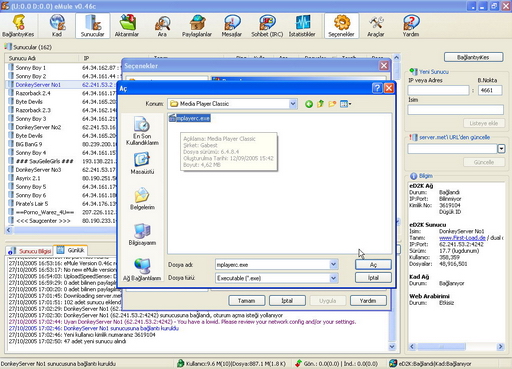Image resolution: width=512 pixels, height=369 pixels.
Task: Open Bilgisayarım place in Aç dialog
Action: click(x=142, y=234)
